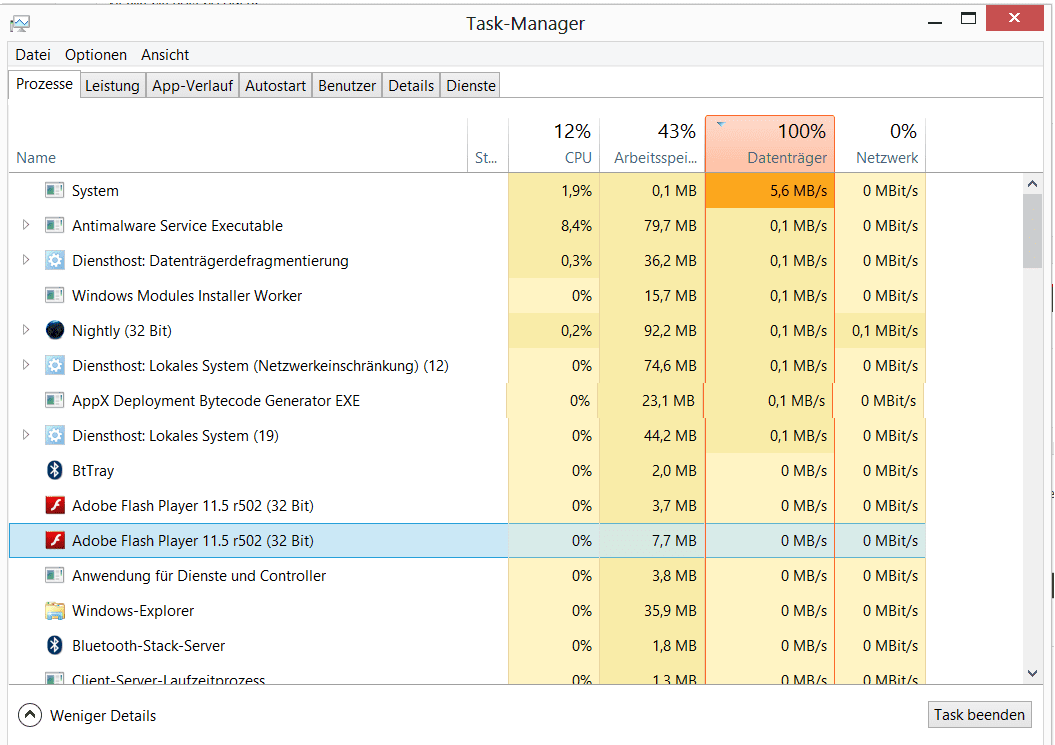The image size is (1055, 745).
Task: Sort by the Netzwerk column header
Action: click(x=880, y=145)
